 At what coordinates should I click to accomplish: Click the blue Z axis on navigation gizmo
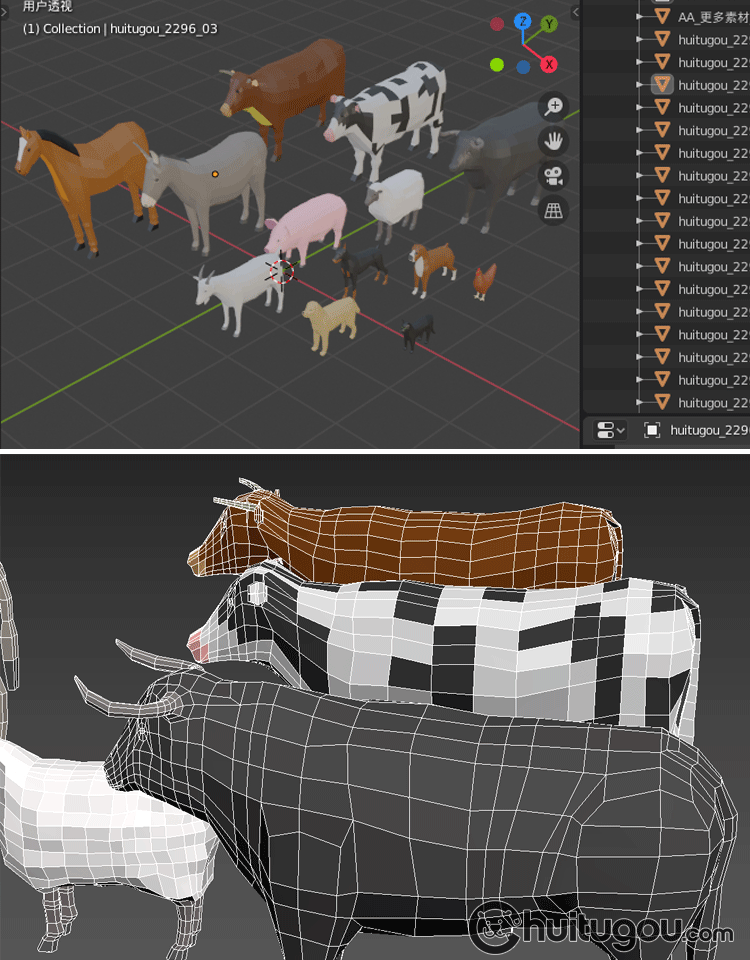click(522, 22)
